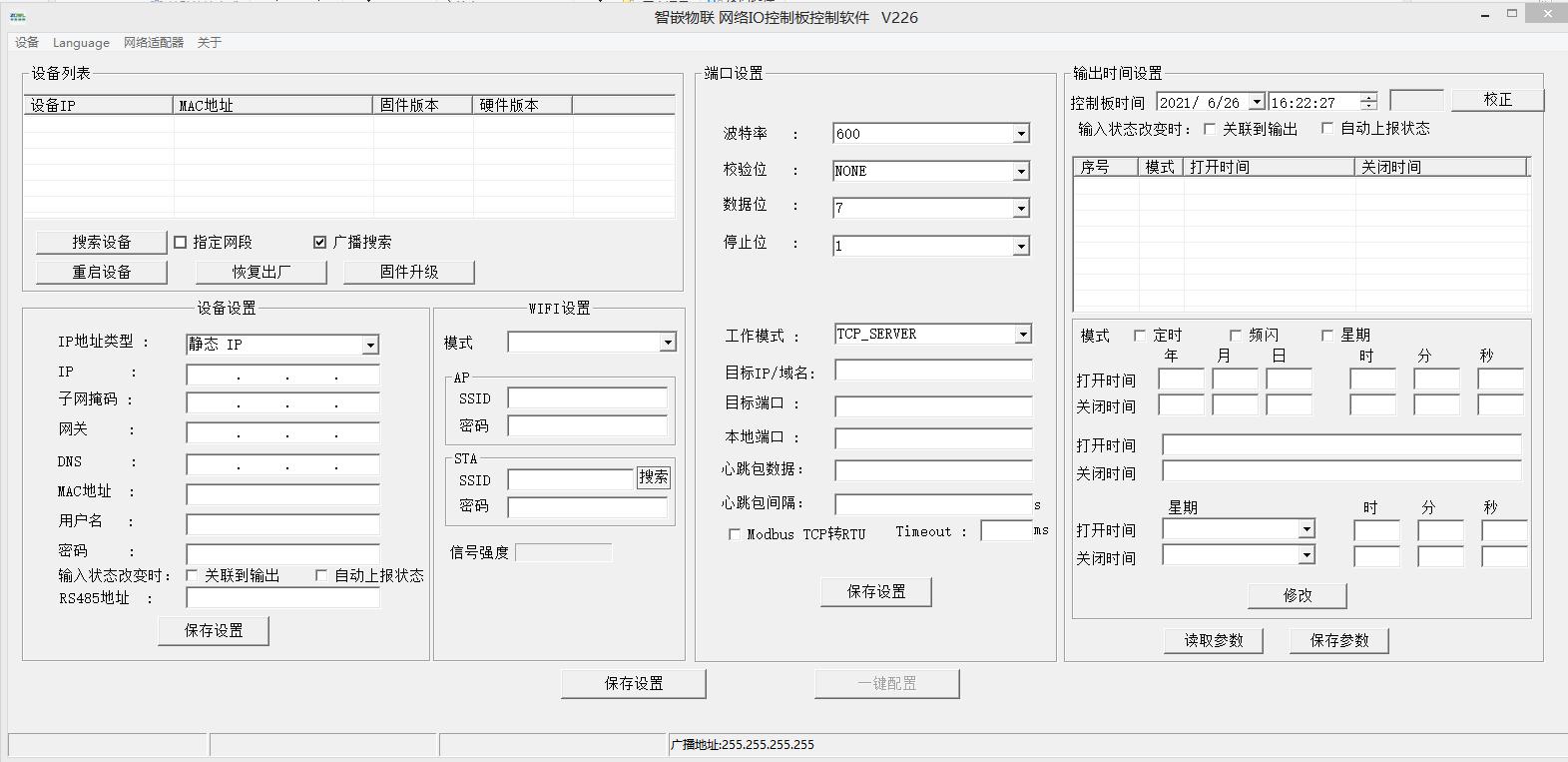1568x762 pixels.
Task: Focus the 本地端口 input field
Action: 933,438
